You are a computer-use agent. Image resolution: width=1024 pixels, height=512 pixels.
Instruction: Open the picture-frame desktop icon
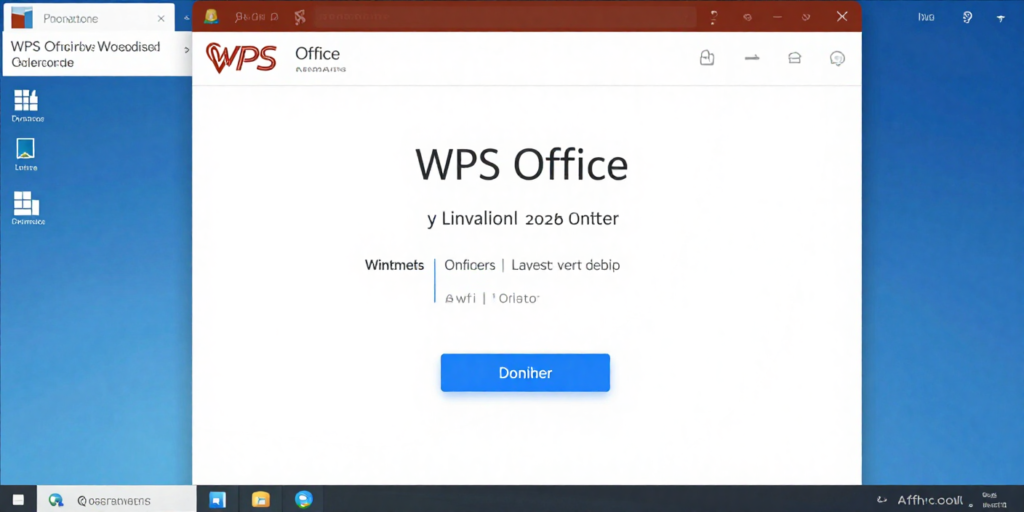point(25,155)
